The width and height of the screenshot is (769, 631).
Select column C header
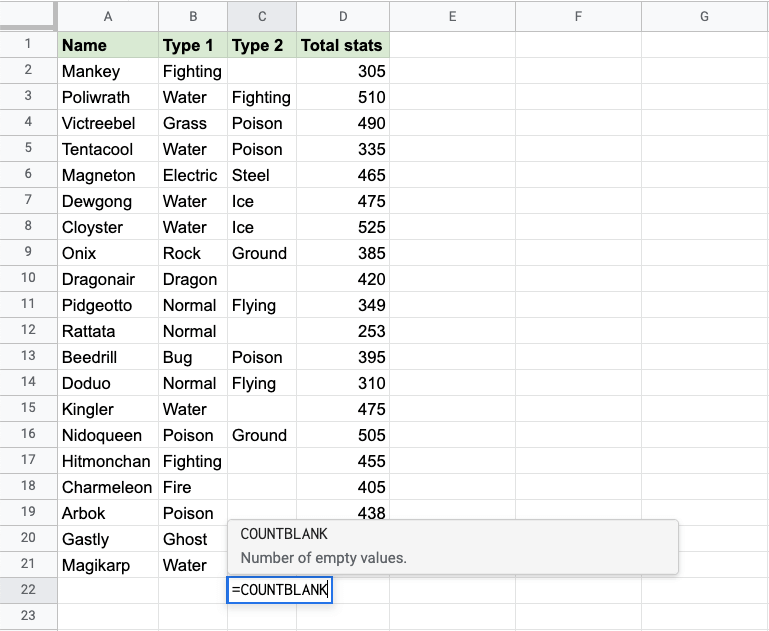point(262,16)
